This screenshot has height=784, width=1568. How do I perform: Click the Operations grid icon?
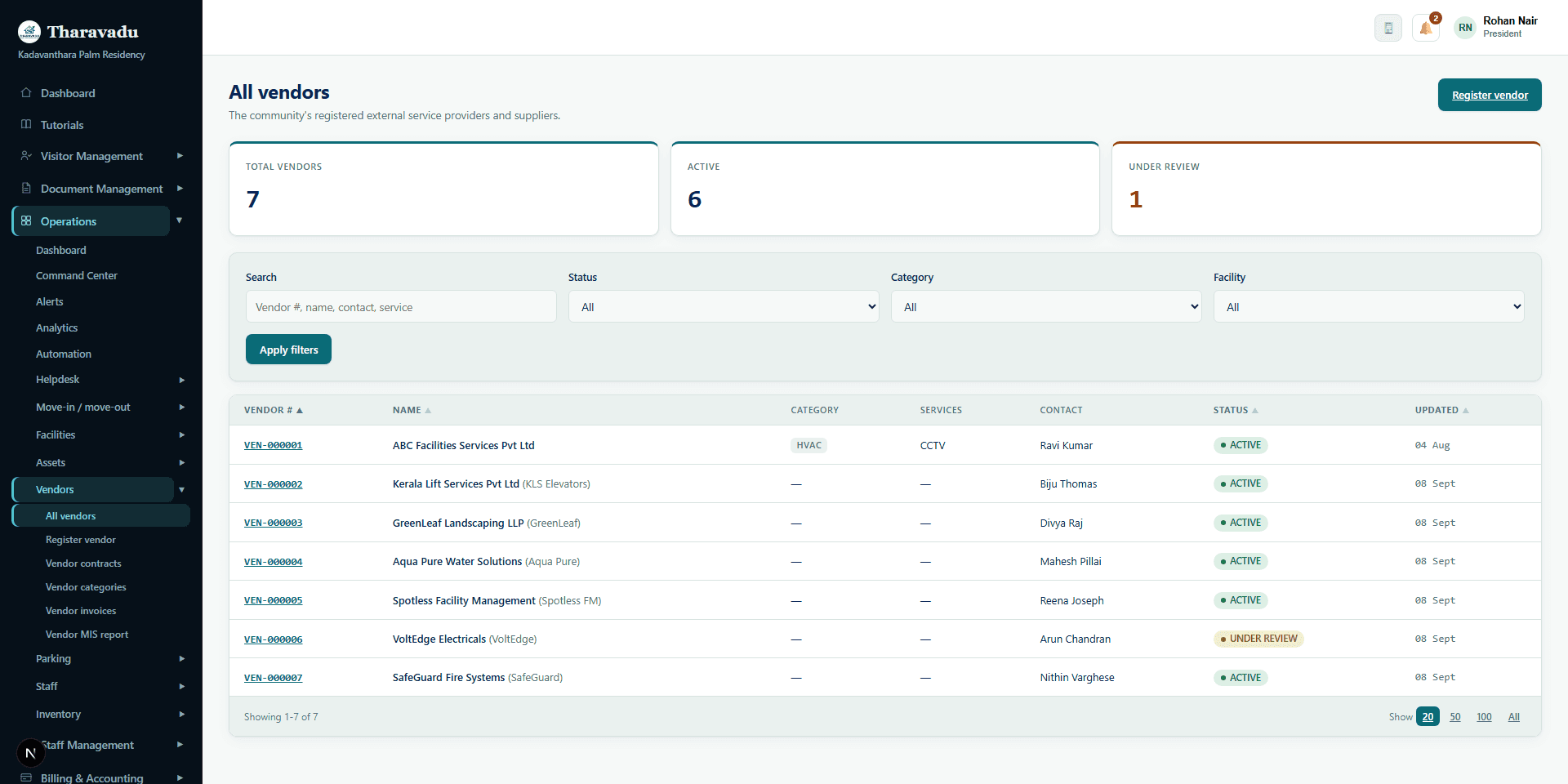[x=26, y=220]
